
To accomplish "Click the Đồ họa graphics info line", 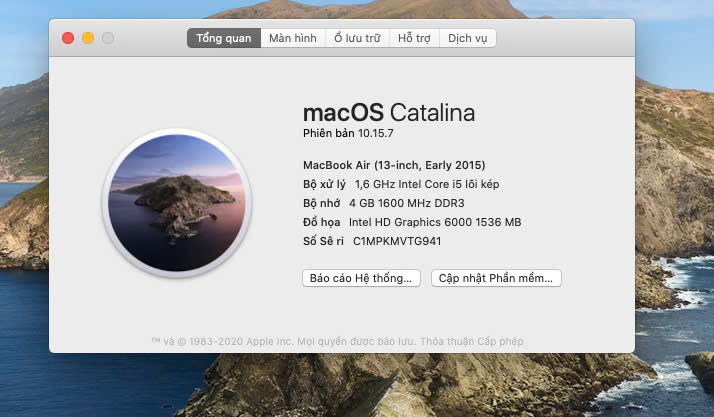I will coord(412,222).
